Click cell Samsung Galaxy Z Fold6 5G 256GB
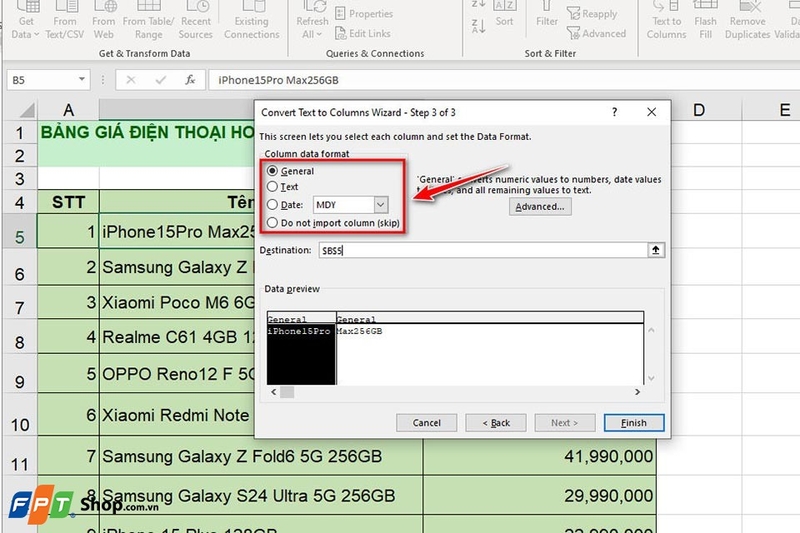The width and height of the screenshot is (800, 533). 261,456
